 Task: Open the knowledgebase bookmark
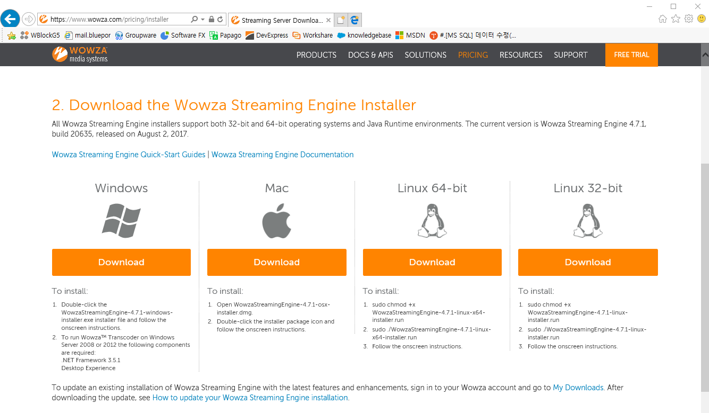coord(364,35)
